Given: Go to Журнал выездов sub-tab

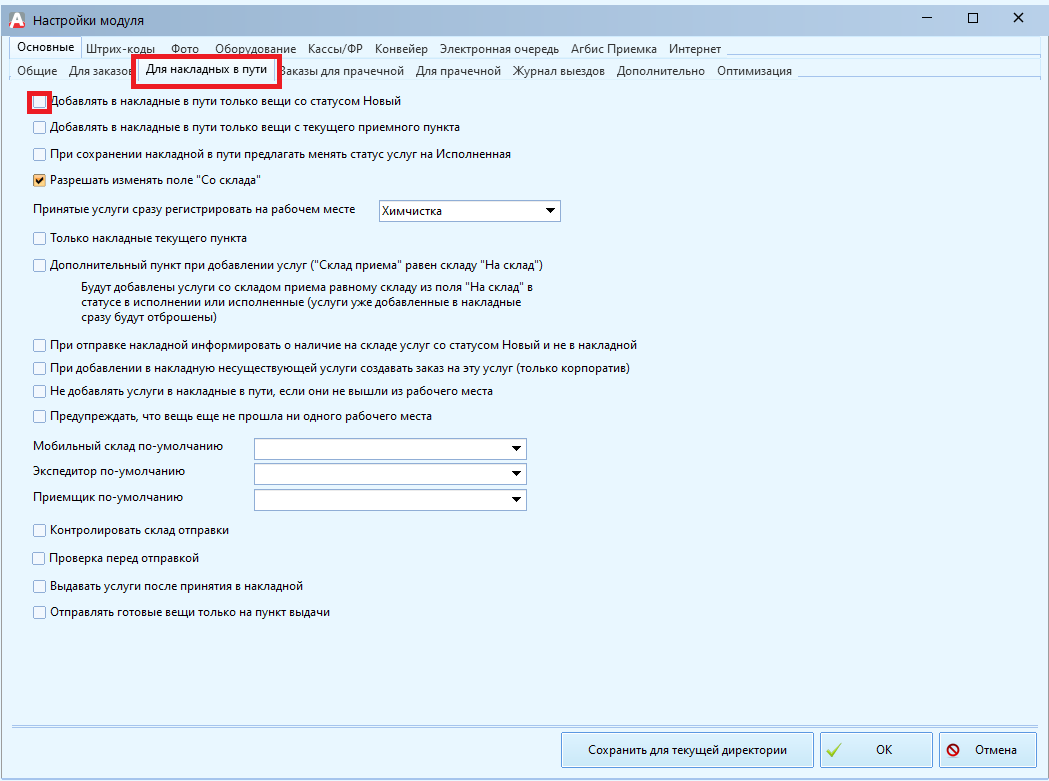Looking at the screenshot, I should 558,71.
